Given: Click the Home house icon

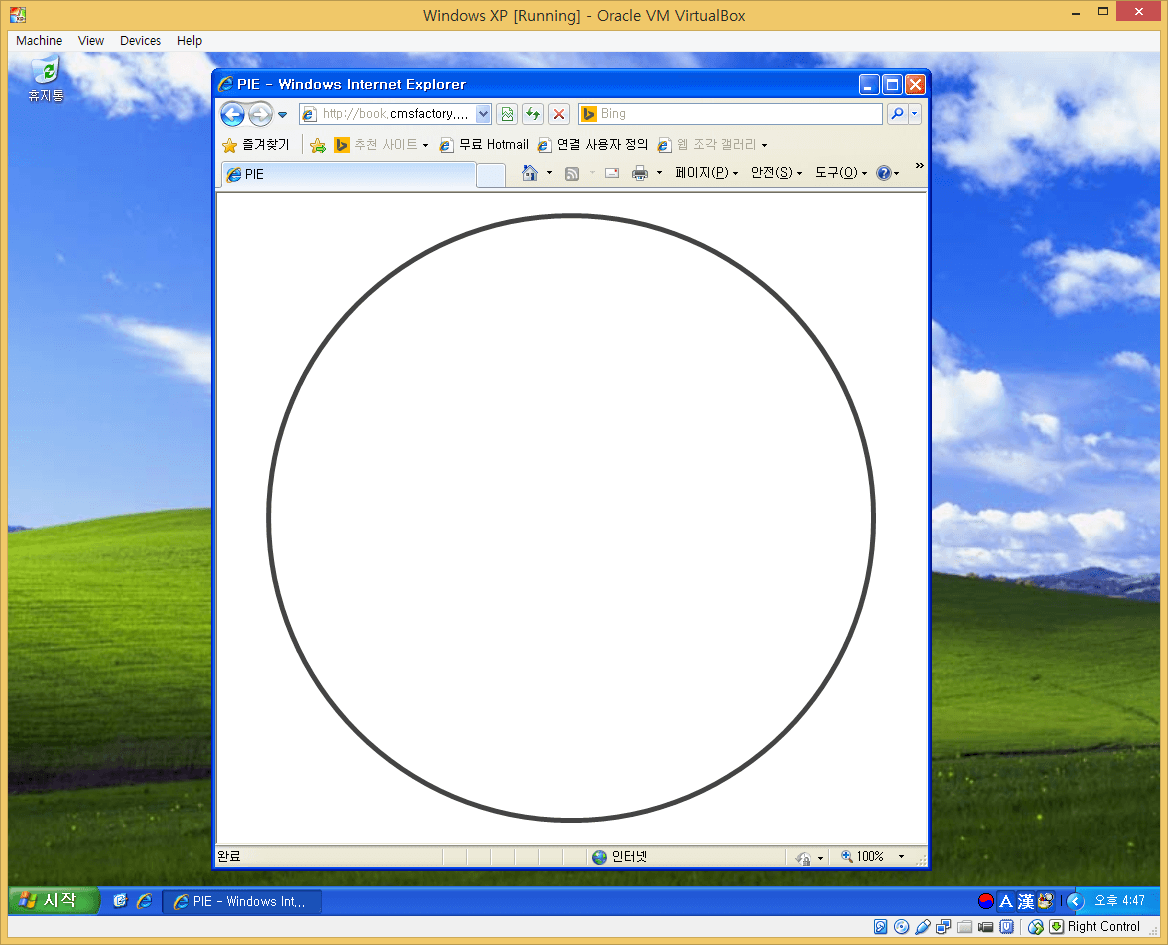Looking at the screenshot, I should pos(530,174).
